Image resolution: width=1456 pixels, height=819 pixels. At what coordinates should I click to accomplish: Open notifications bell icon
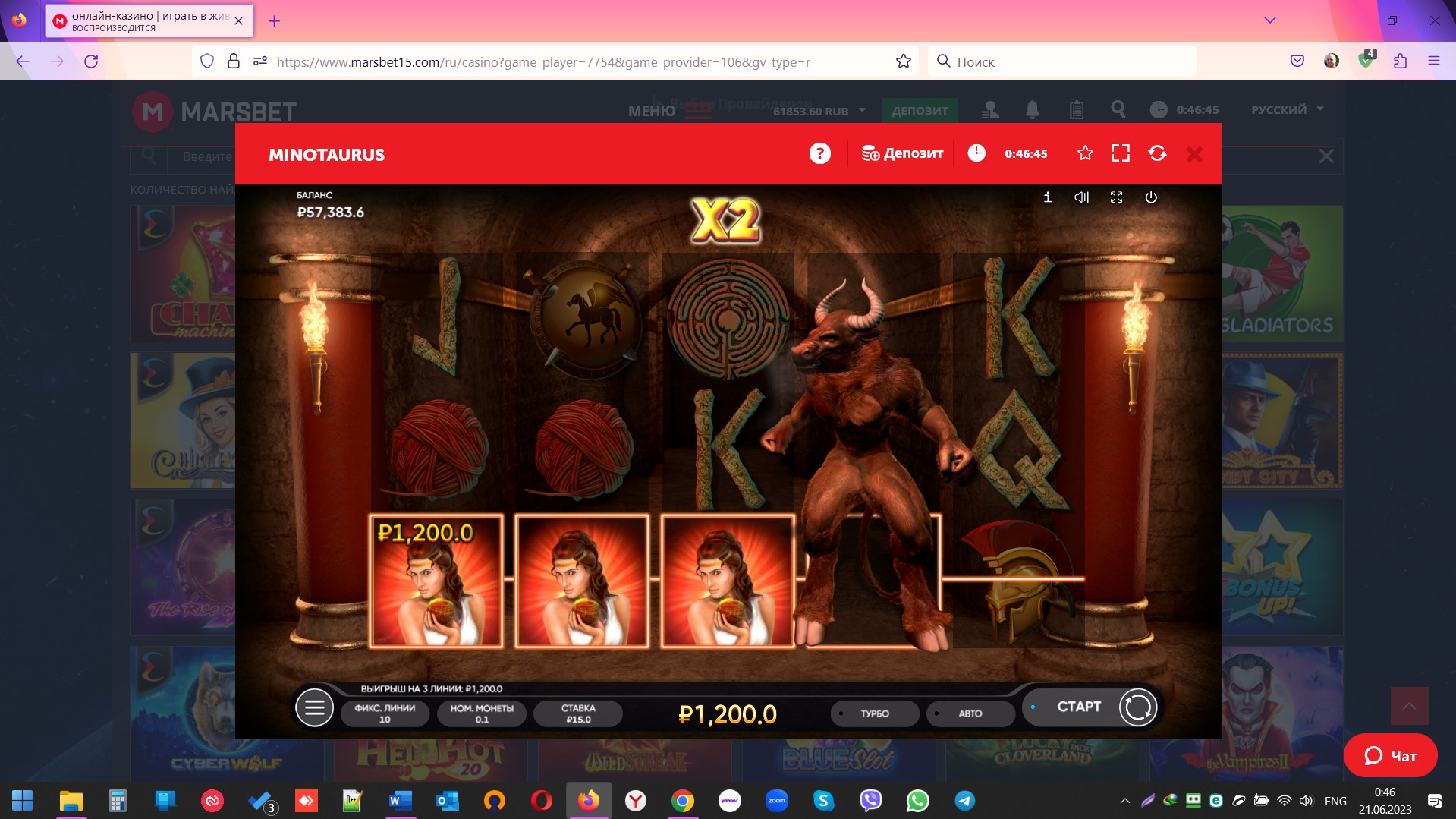pyautogui.click(x=1033, y=110)
